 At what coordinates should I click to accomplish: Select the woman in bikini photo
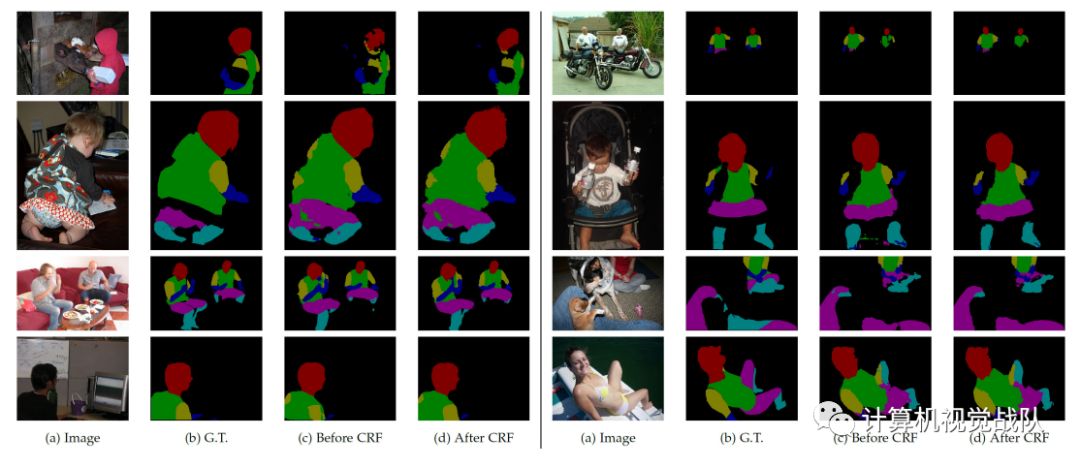click(x=608, y=378)
